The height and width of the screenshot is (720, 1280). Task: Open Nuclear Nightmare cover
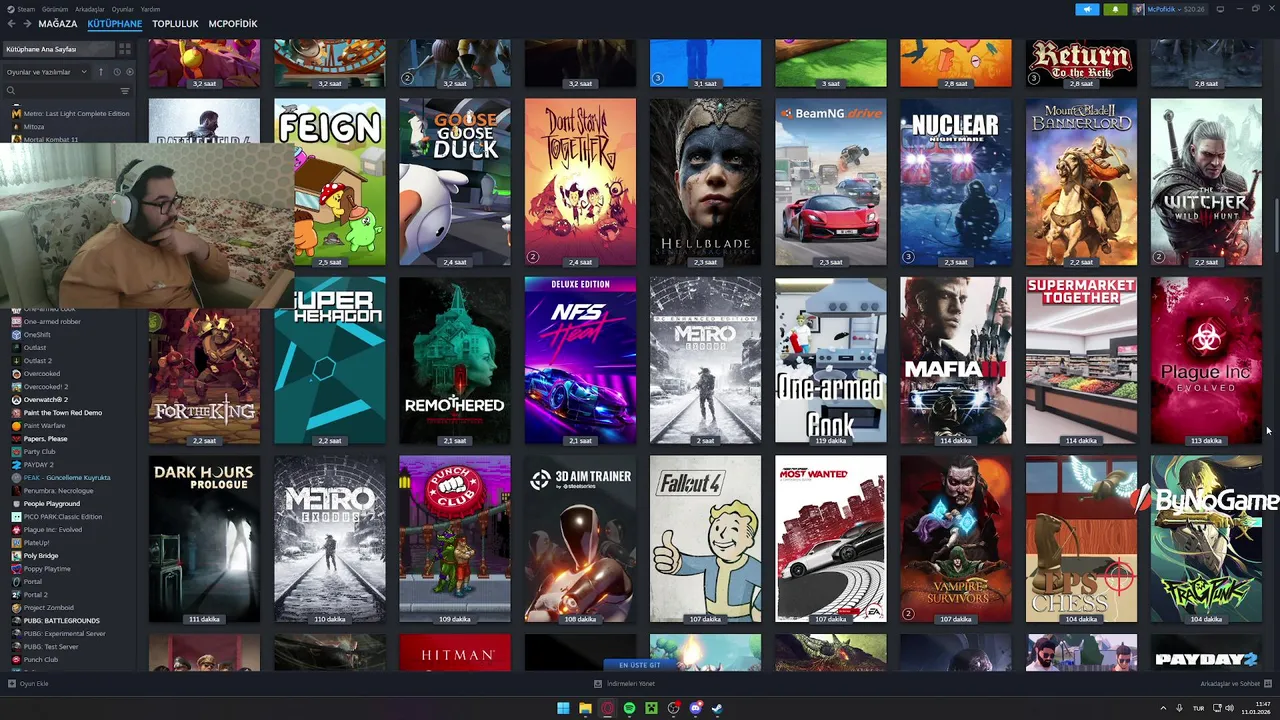(956, 182)
